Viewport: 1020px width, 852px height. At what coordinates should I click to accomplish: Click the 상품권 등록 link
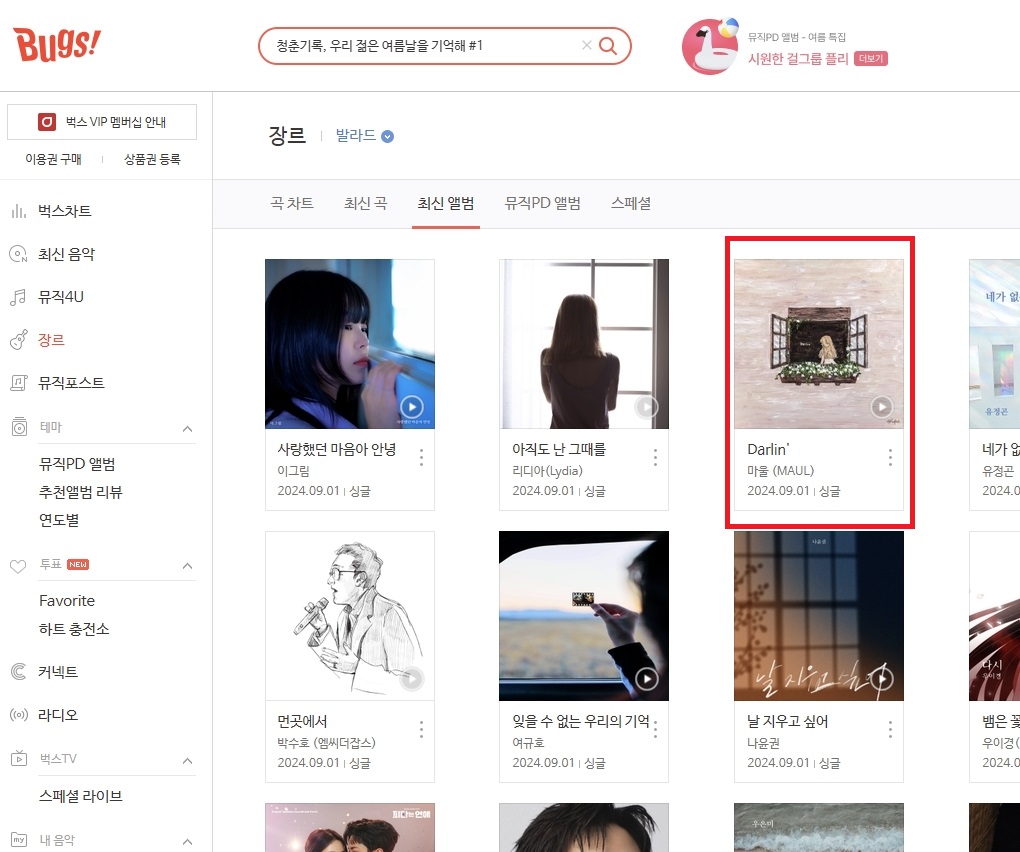click(152, 159)
